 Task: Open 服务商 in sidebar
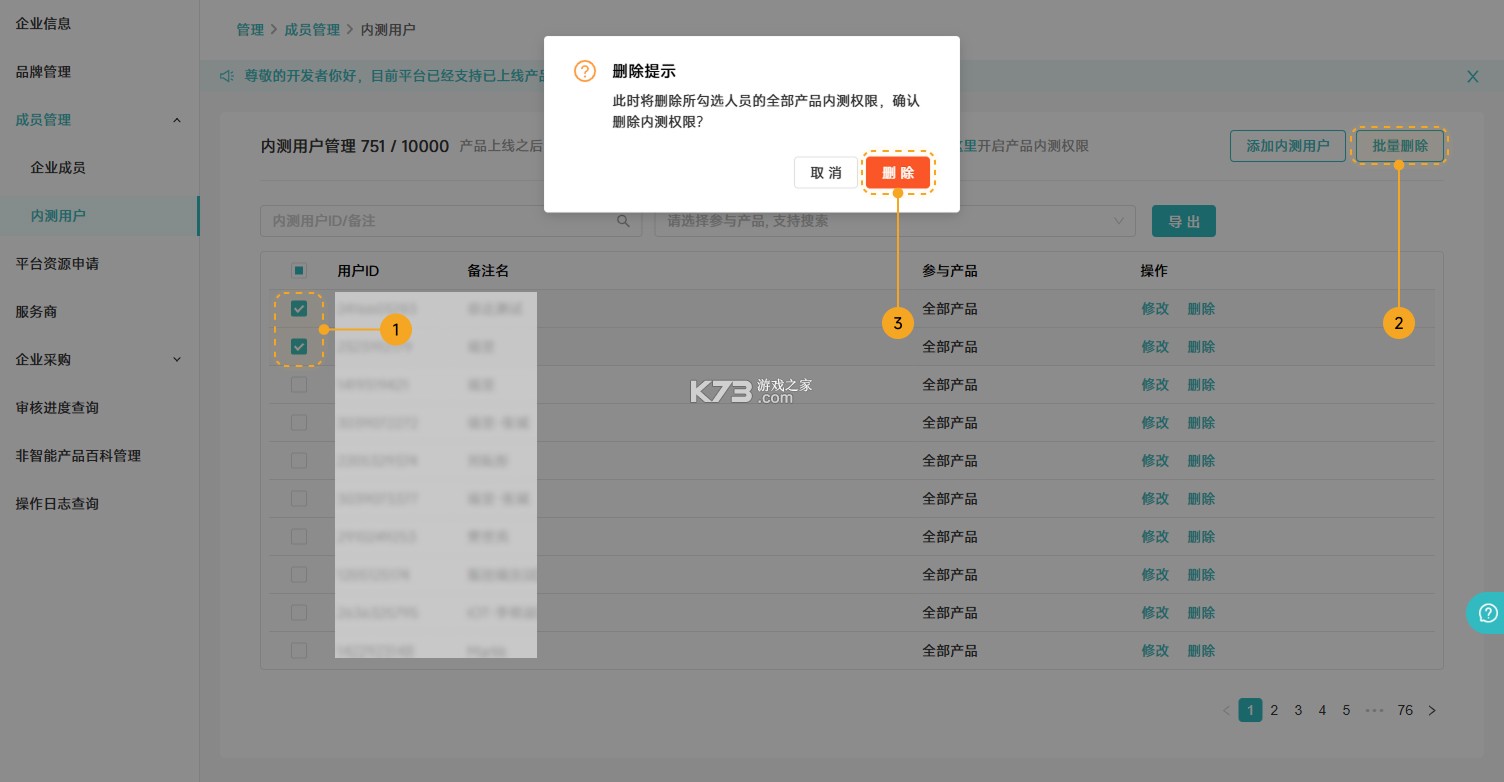tap(36, 312)
